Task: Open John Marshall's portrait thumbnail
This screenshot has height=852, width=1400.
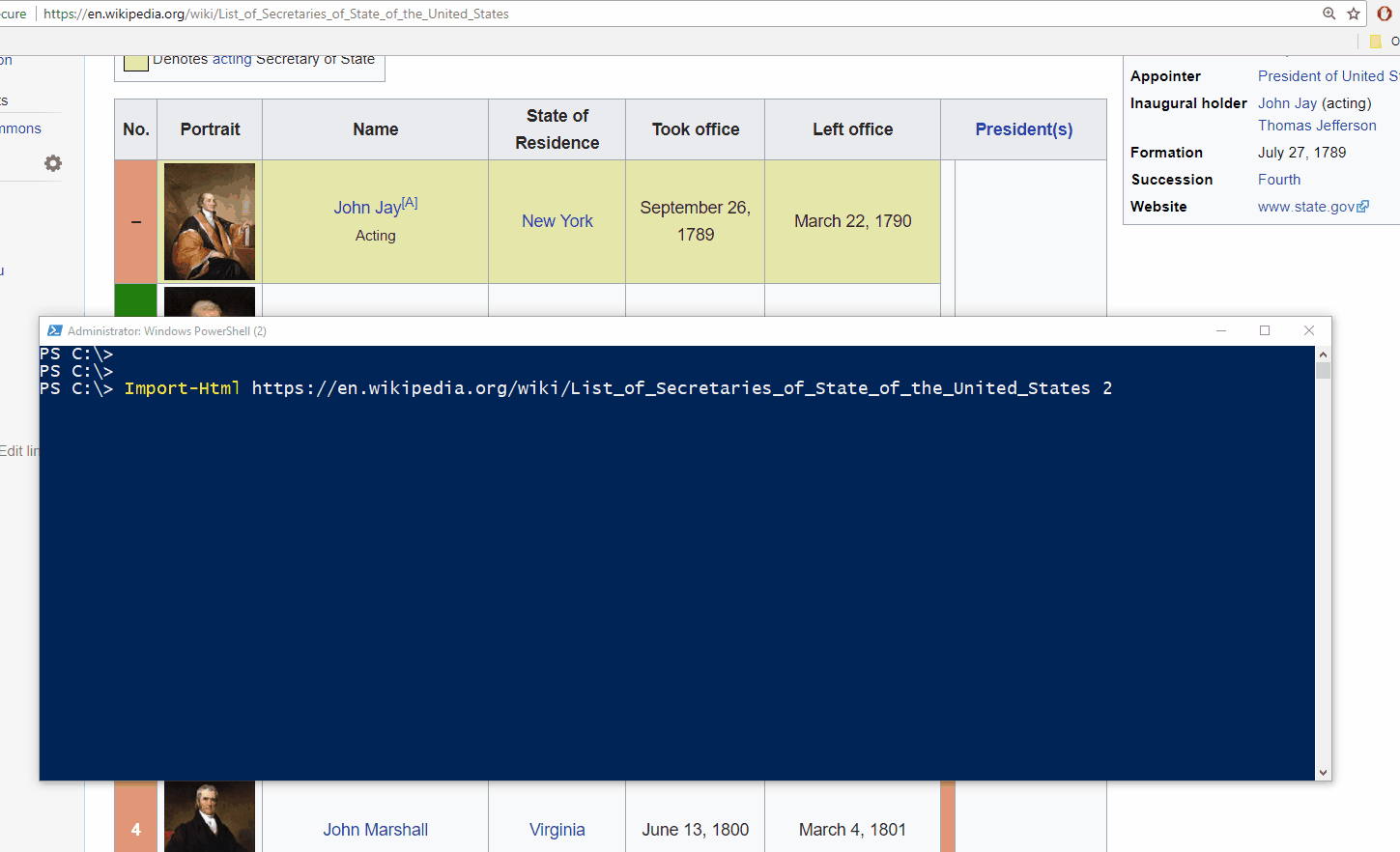Action: coord(210,817)
